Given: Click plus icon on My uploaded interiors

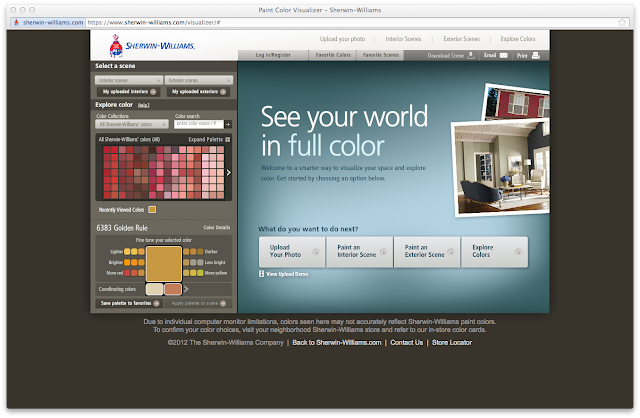Looking at the screenshot, I should coord(153,92).
